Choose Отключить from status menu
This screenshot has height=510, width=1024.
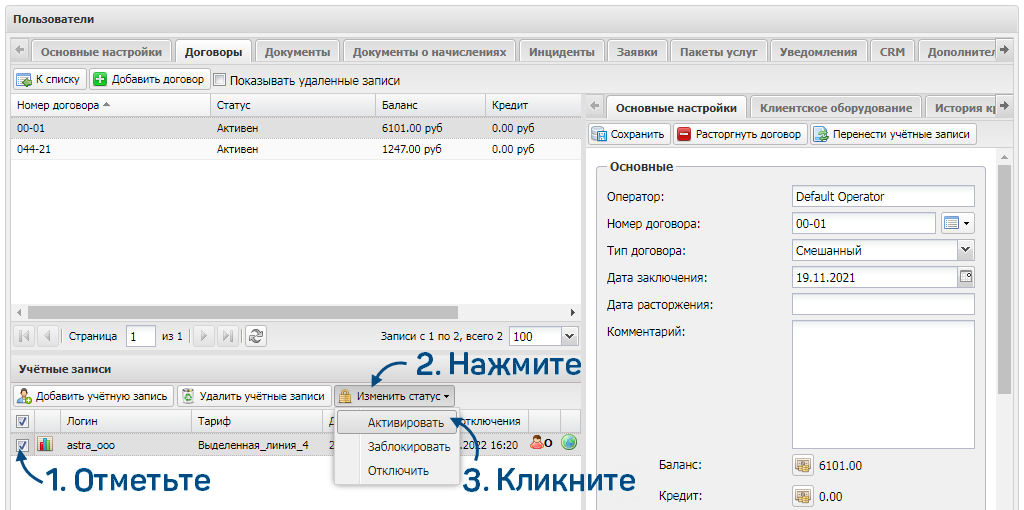coord(398,470)
